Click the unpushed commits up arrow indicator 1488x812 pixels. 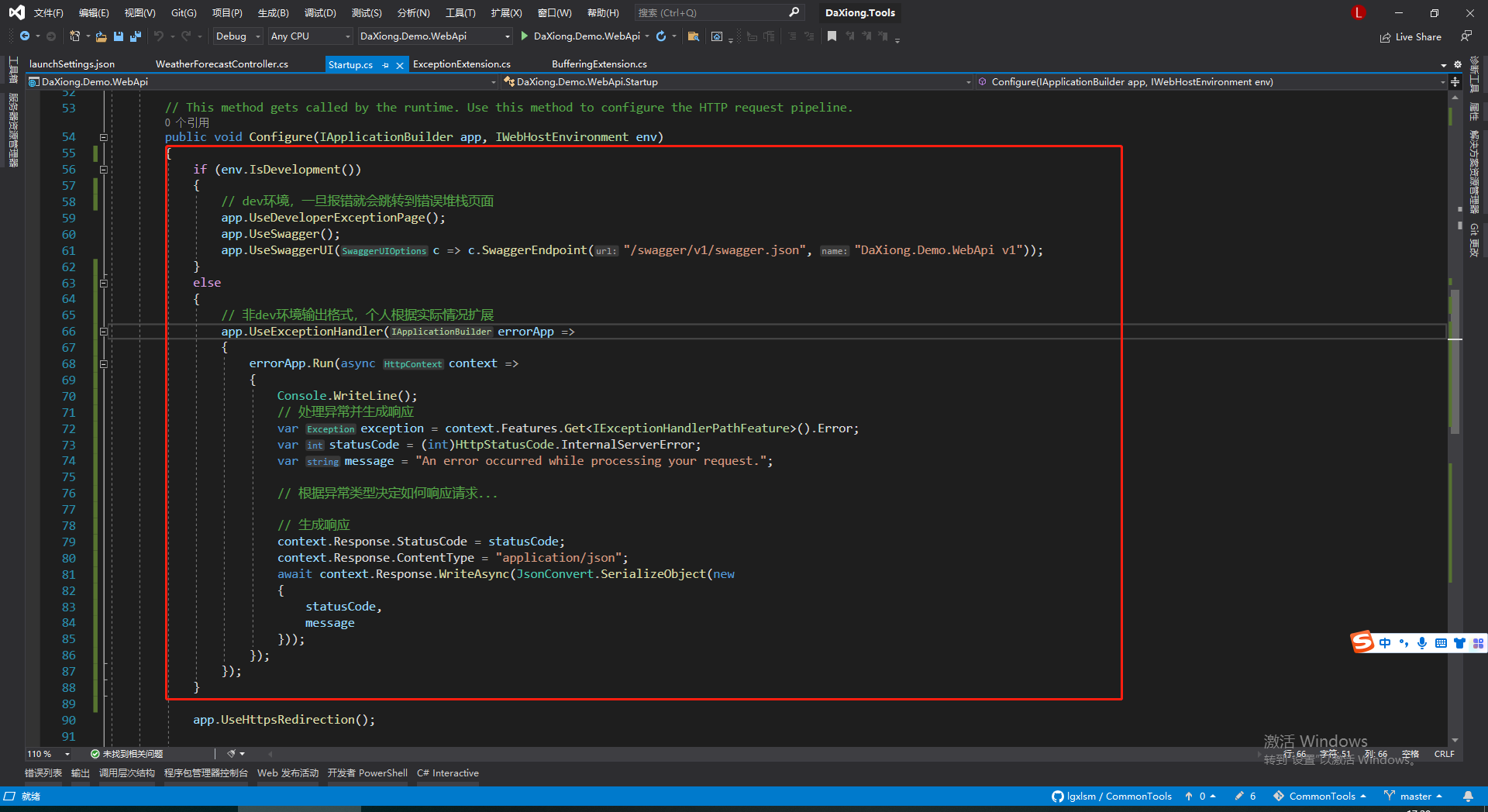1200,796
